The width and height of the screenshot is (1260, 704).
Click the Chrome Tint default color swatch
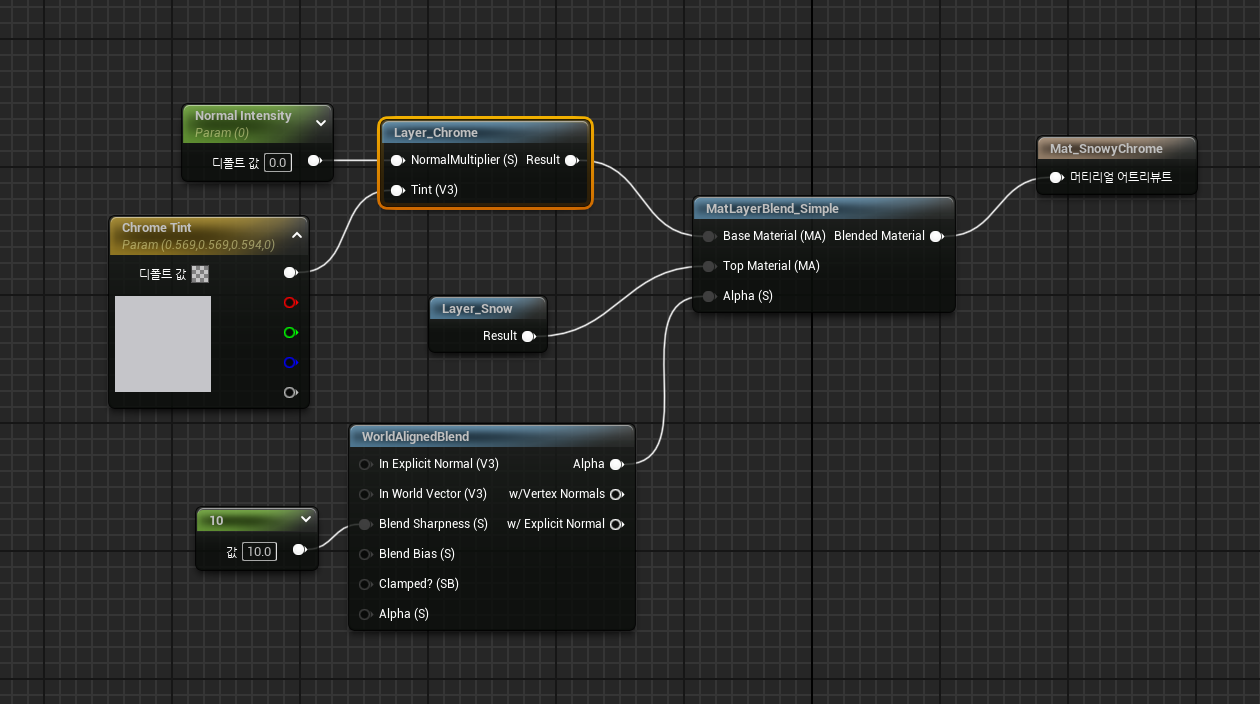pyautogui.click(x=200, y=273)
